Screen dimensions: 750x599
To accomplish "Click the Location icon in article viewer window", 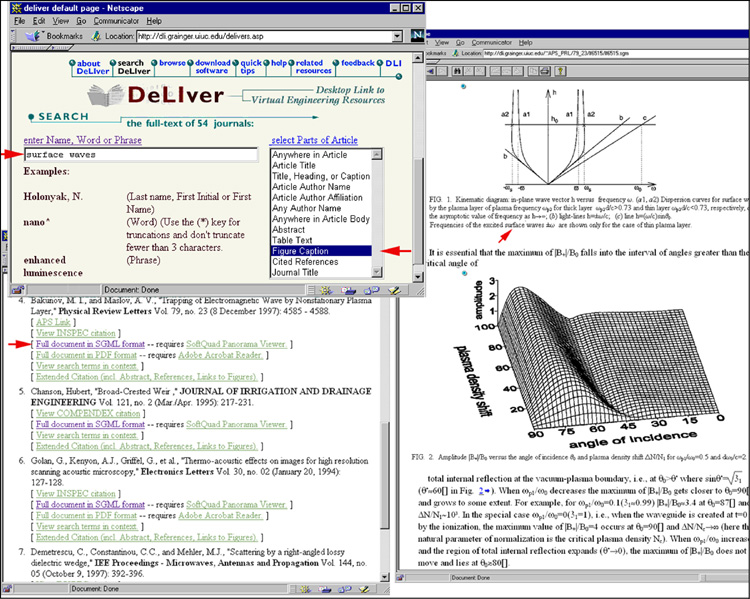I will (456, 53).
